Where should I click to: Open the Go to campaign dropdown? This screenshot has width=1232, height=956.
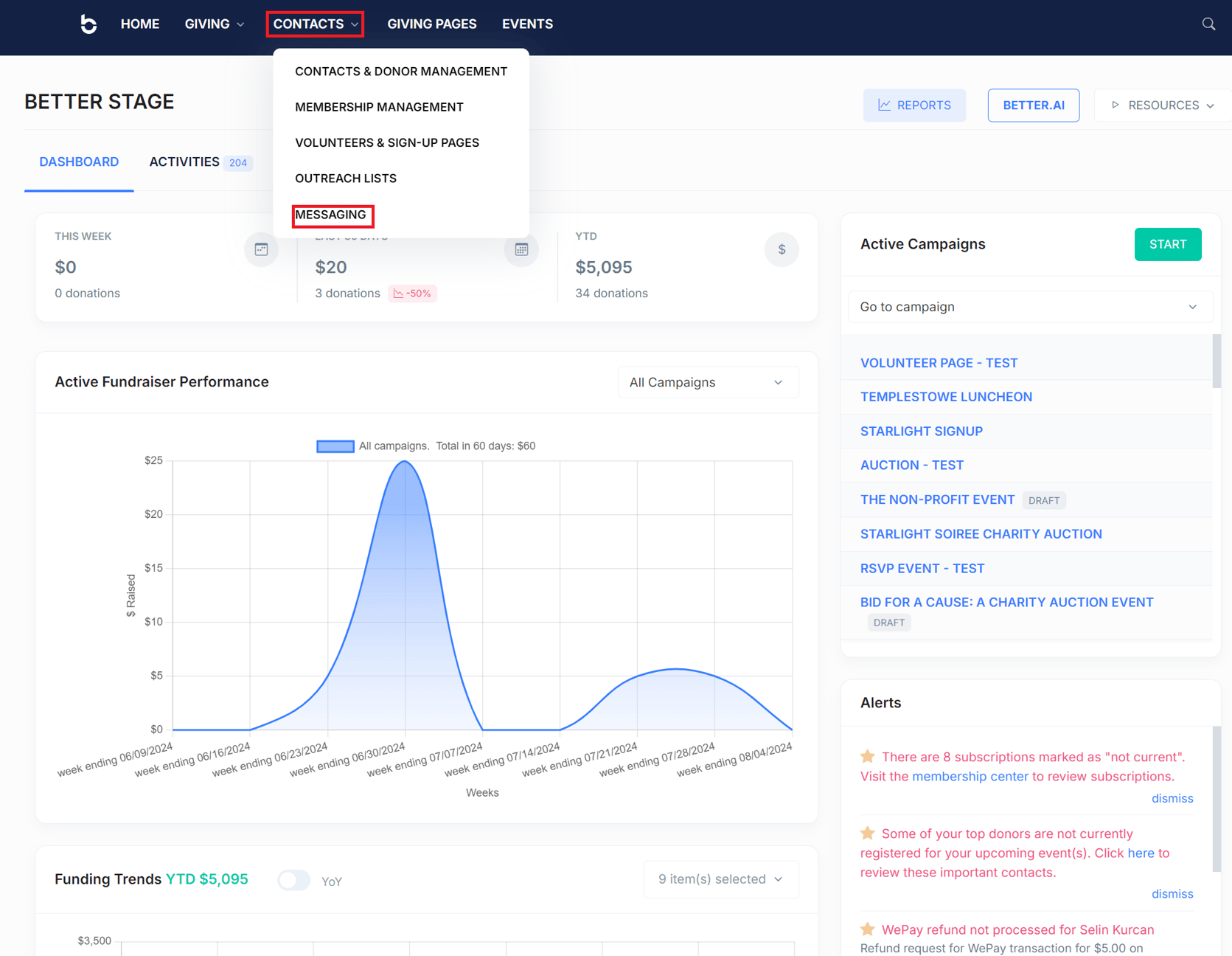(x=1029, y=307)
